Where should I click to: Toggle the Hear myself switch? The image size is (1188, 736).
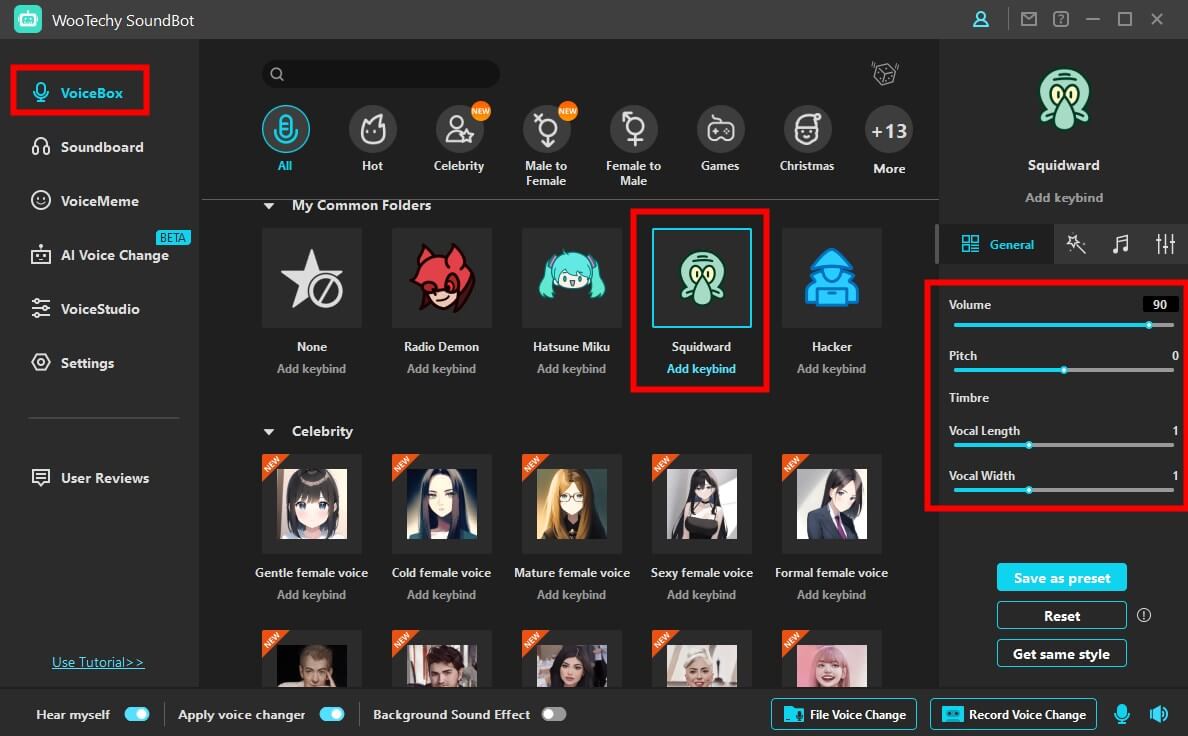[x=136, y=714]
